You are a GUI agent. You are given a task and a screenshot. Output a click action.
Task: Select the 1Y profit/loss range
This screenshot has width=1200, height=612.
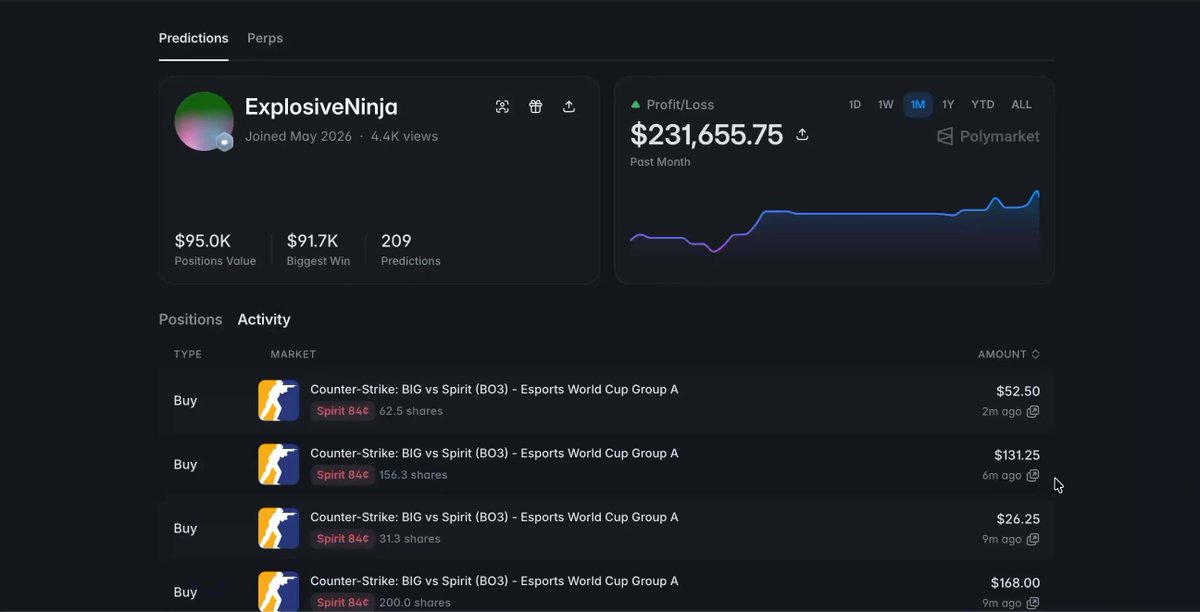click(948, 105)
